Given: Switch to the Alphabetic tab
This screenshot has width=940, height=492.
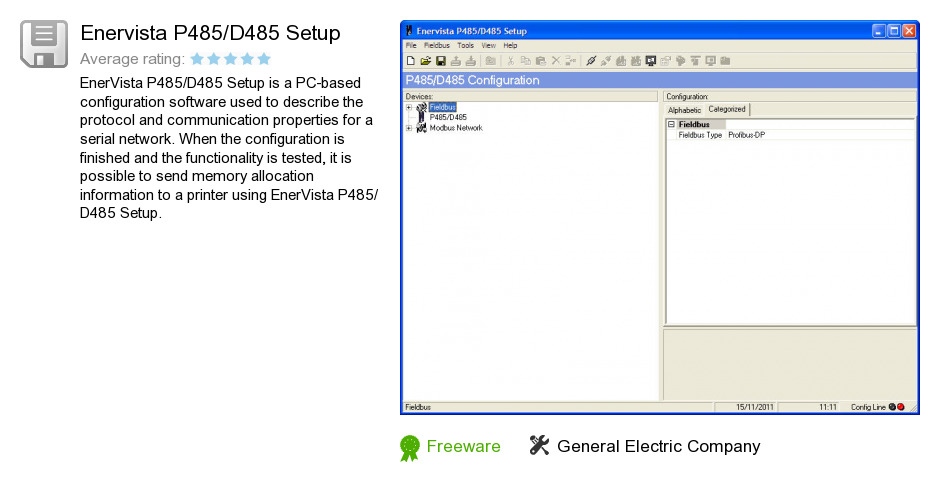Looking at the screenshot, I should pyautogui.click(x=684, y=110).
